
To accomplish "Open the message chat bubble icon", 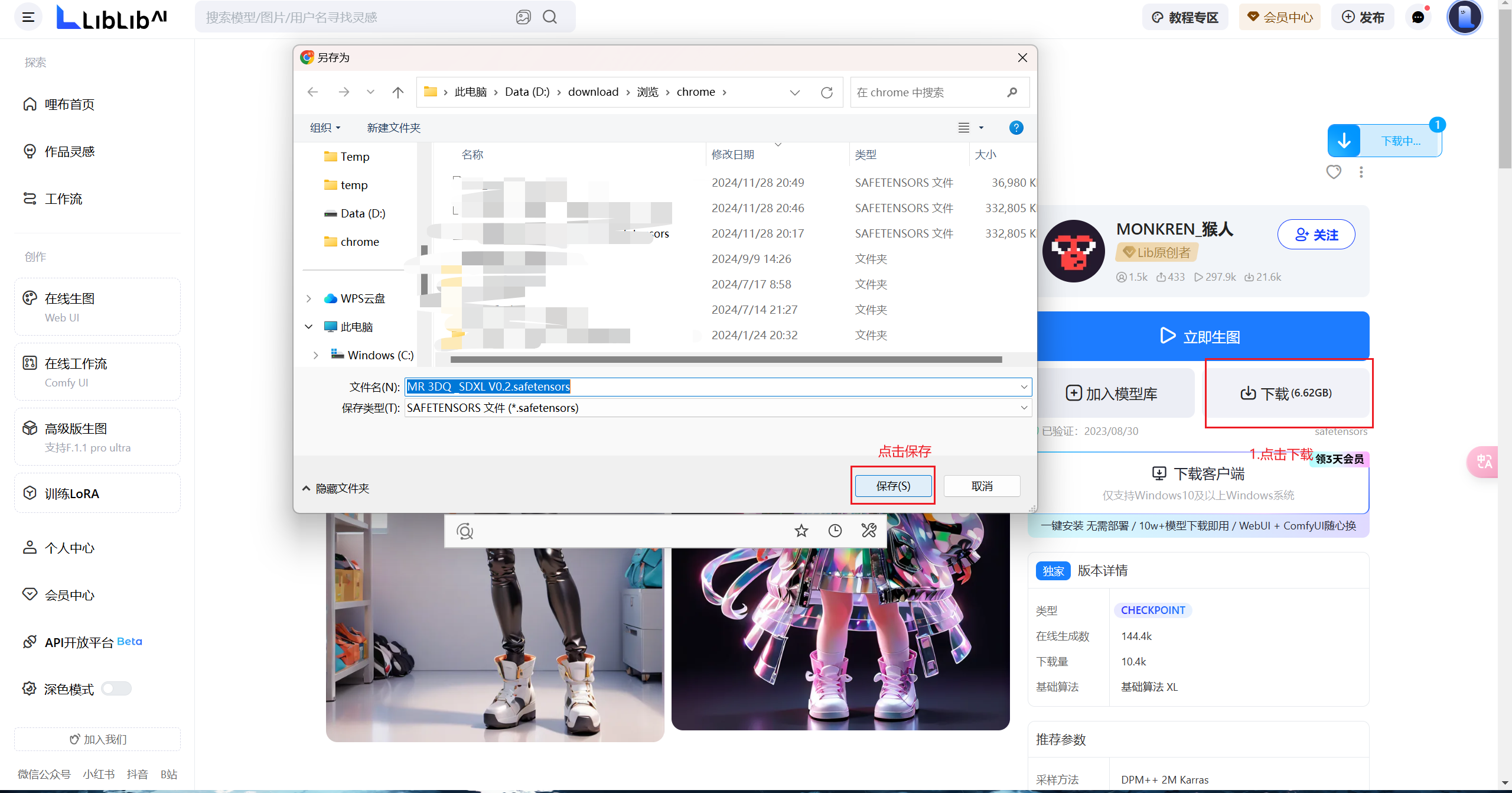I will click(1418, 17).
